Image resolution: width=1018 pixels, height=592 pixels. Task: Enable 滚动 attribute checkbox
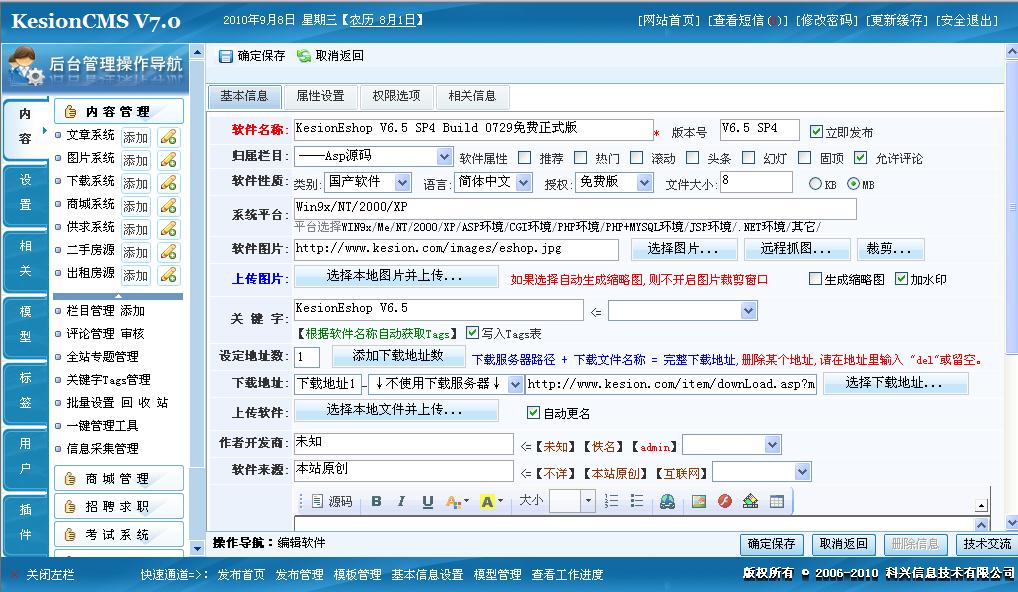(x=637, y=158)
